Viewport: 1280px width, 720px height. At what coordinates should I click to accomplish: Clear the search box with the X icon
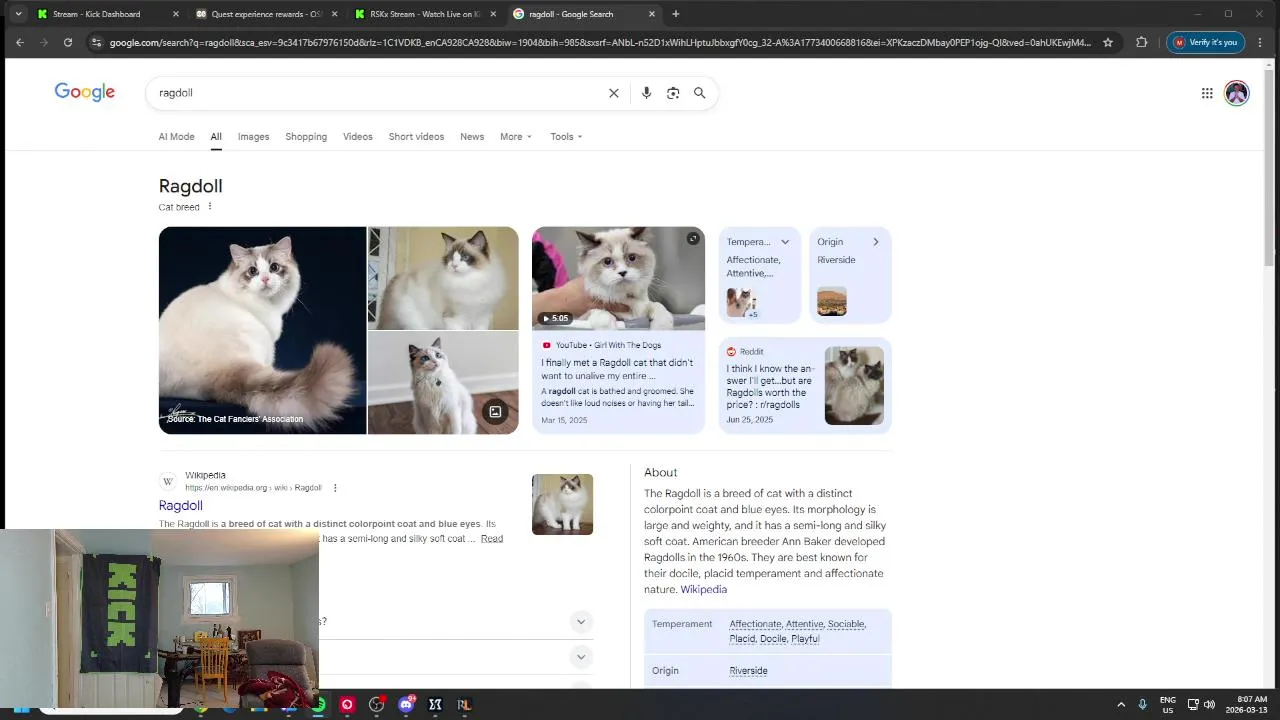(614, 93)
